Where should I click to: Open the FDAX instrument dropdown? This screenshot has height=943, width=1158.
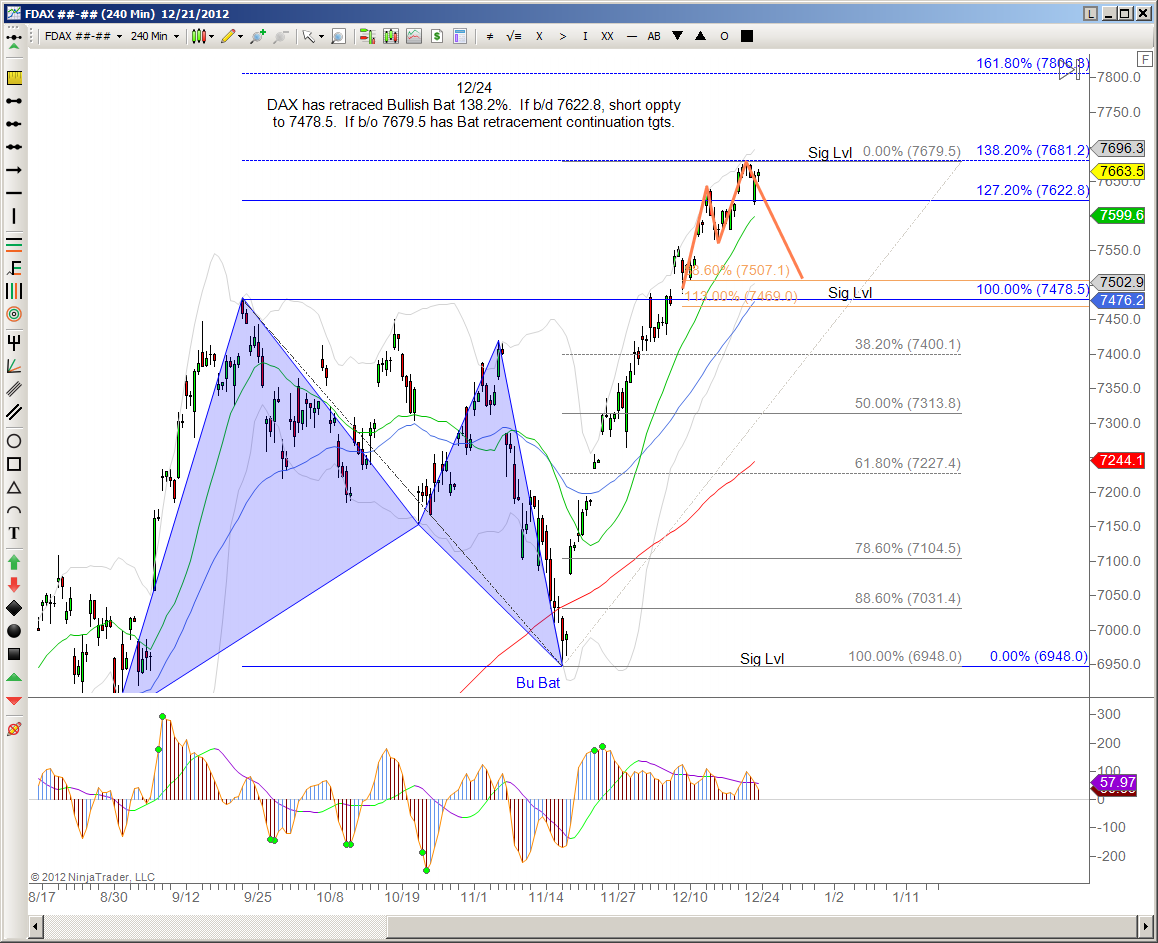tap(82, 36)
